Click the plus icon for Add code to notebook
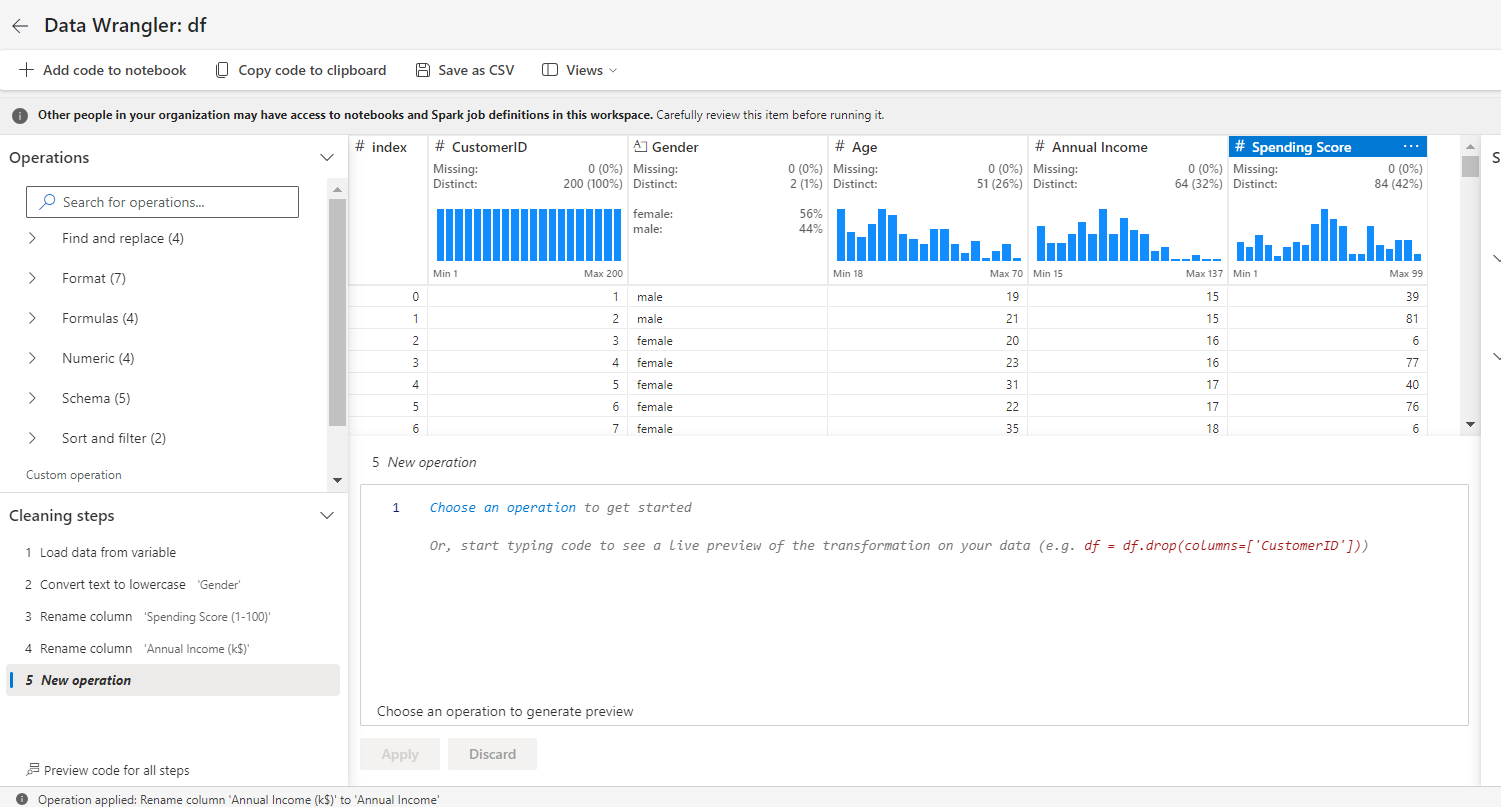 (26, 70)
